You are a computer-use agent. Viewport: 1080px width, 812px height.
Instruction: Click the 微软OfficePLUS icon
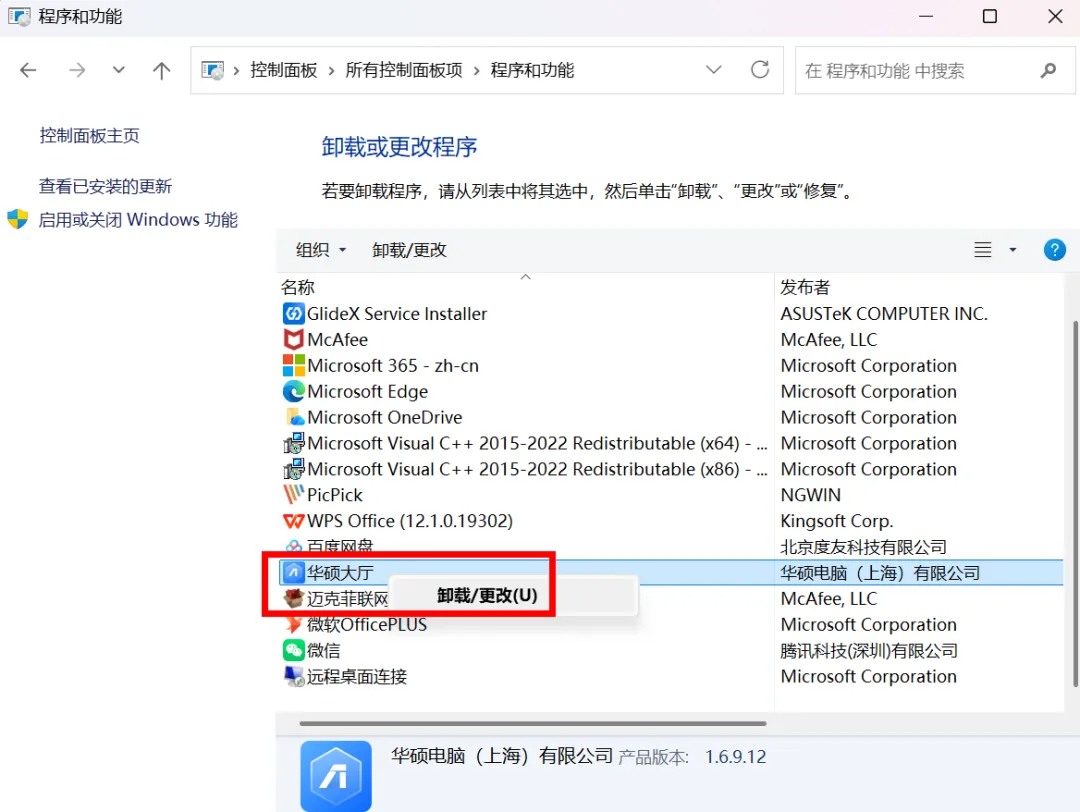point(294,625)
